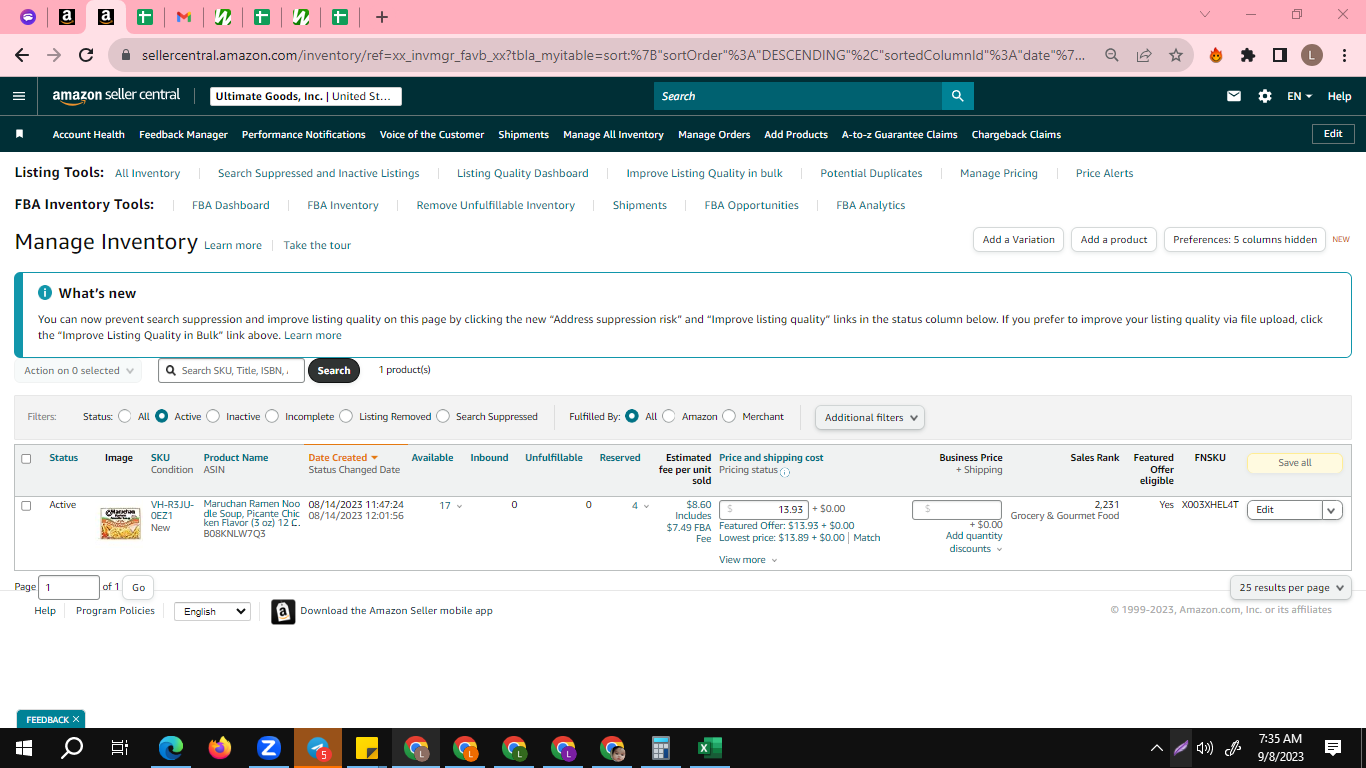
Task: Click the search magnifier button in header
Action: pyautogui.click(x=957, y=96)
